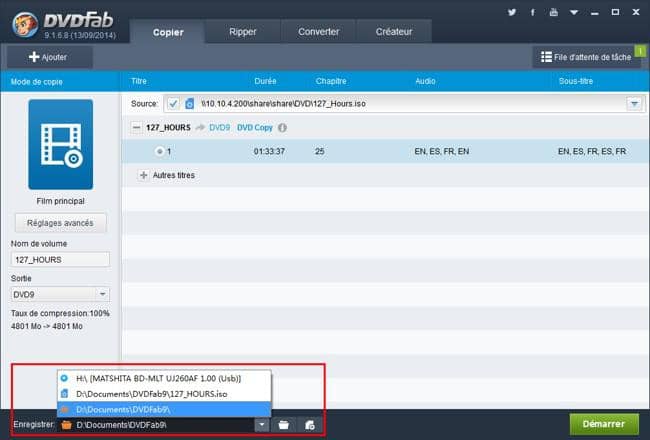
Task: Click the Mode de copie header
Action: tap(36, 82)
